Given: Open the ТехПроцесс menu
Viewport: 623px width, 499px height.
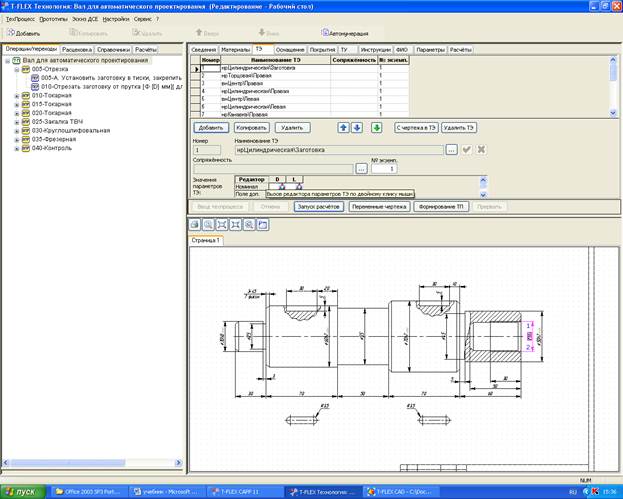Looking at the screenshot, I should click(x=20, y=19).
